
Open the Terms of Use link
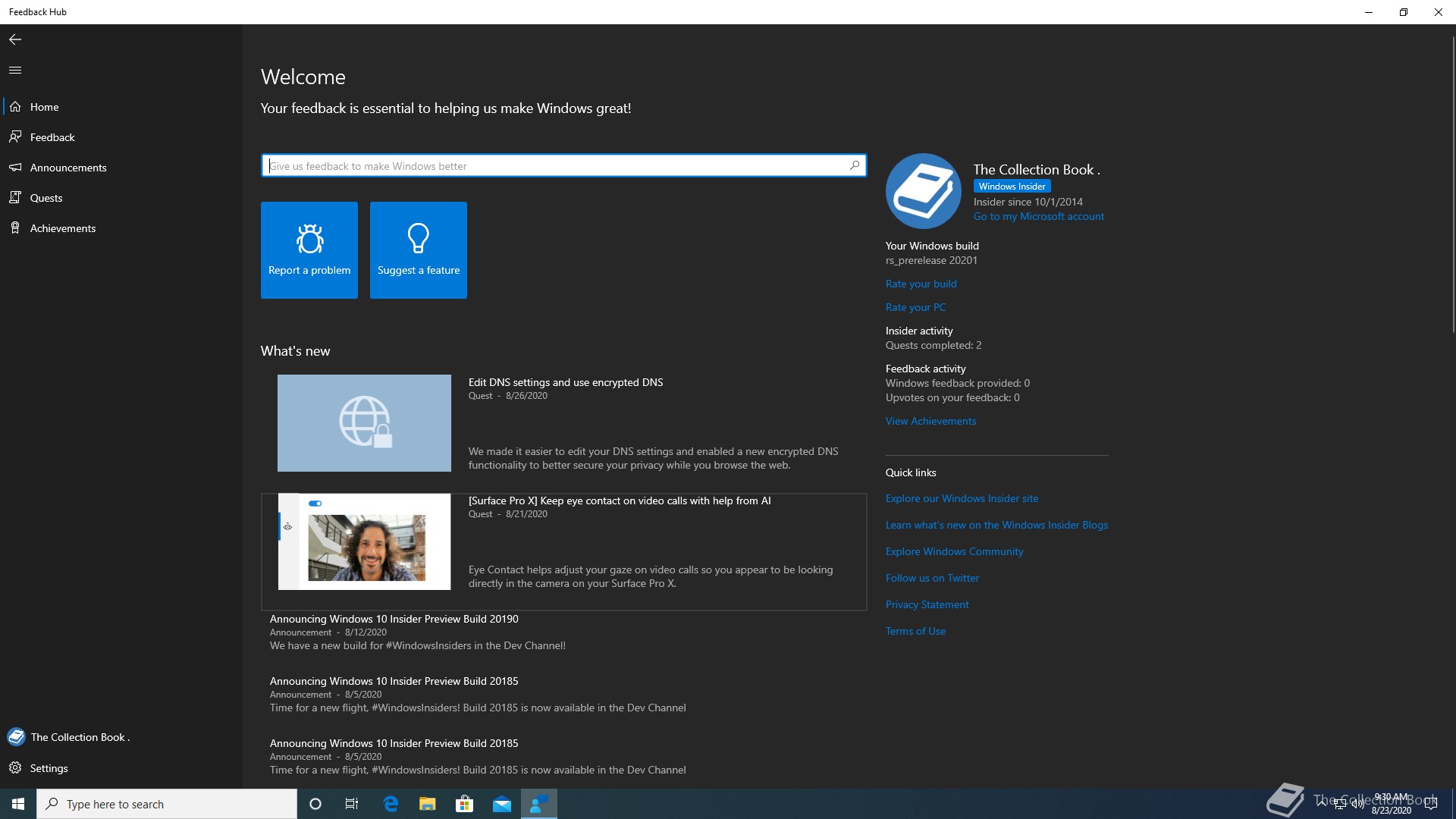[x=915, y=631]
